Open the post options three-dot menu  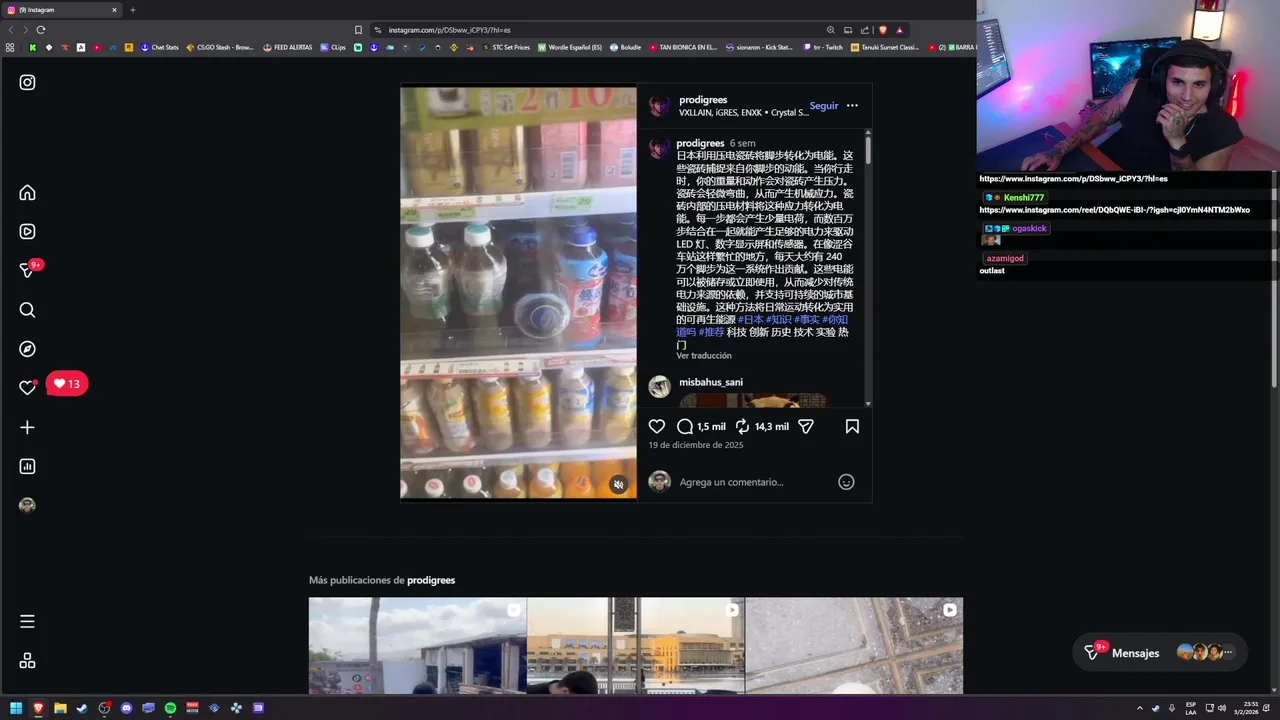click(852, 105)
